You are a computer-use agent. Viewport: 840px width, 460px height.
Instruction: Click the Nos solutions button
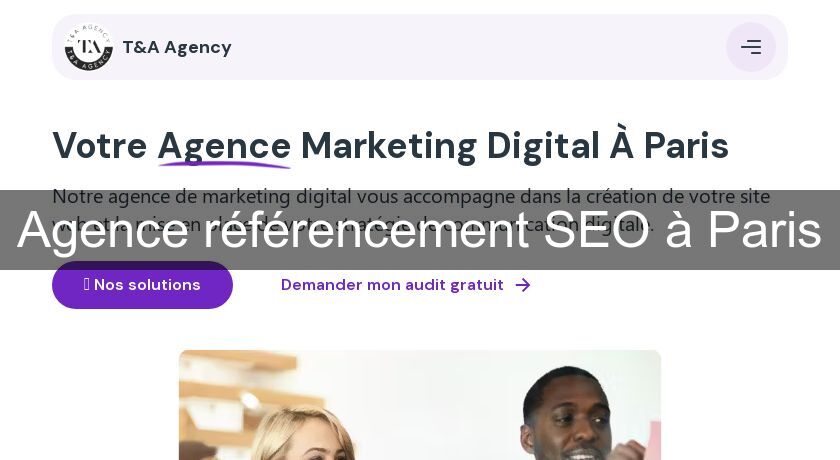(x=142, y=285)
